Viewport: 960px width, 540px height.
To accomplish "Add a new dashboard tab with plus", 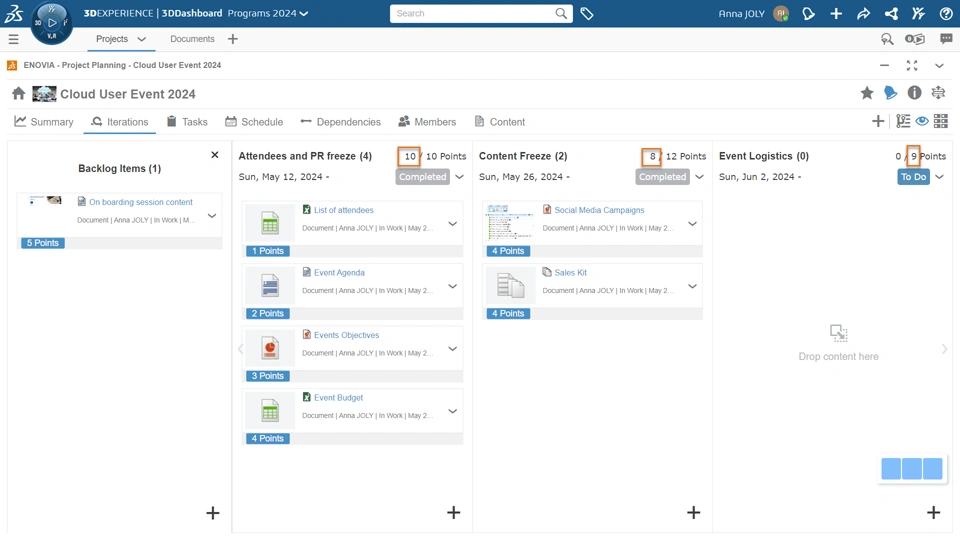I will point(233,39).
